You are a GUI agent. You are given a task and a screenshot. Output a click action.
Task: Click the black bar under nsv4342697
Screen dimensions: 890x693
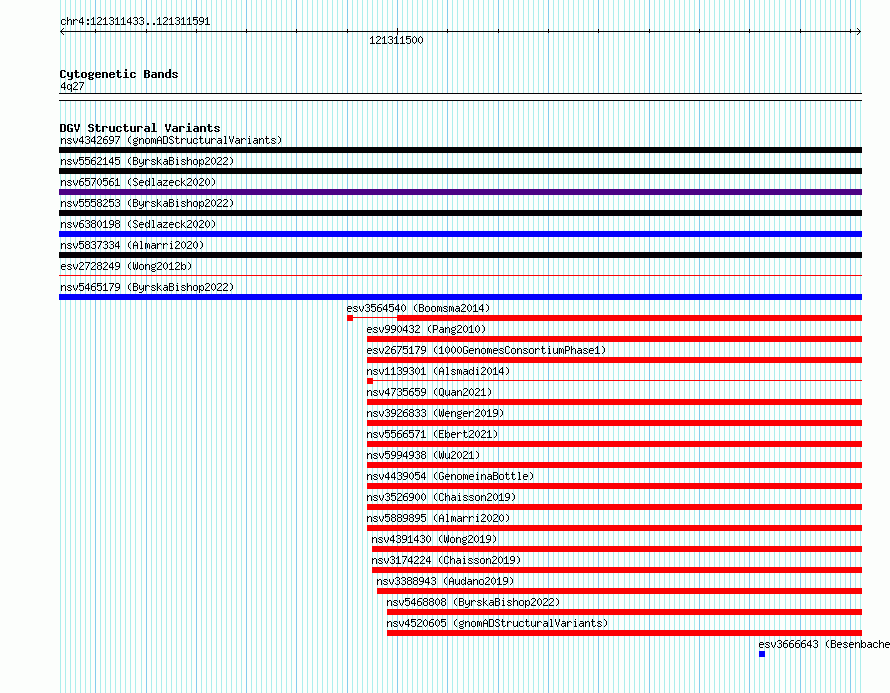[460, 150]
